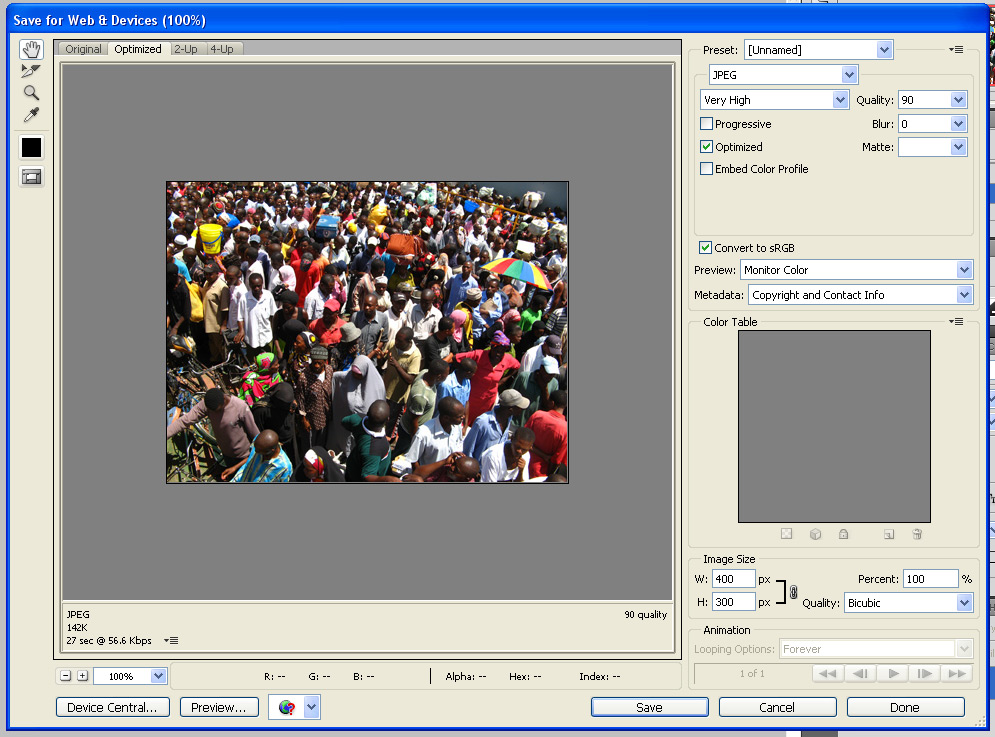Uncheck the Optimized checkbox
The image size is (995, 737).
(706, 147)
